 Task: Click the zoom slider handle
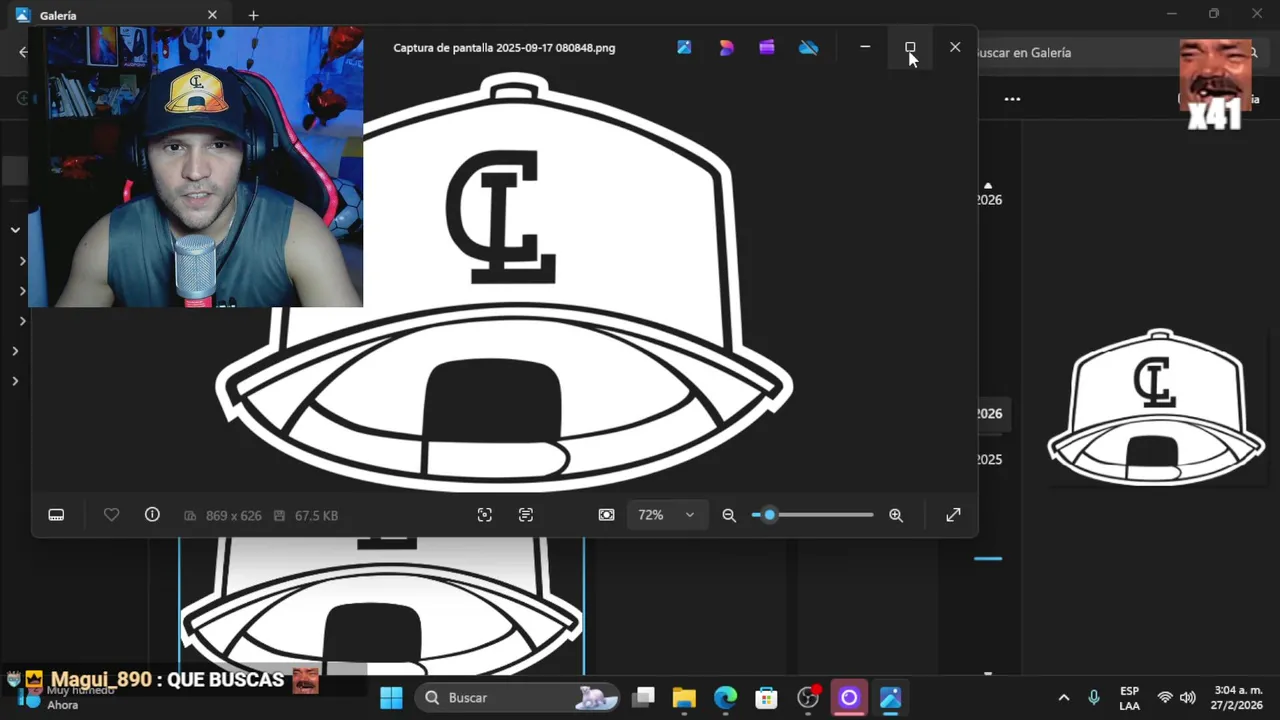[x=769, y=515]
